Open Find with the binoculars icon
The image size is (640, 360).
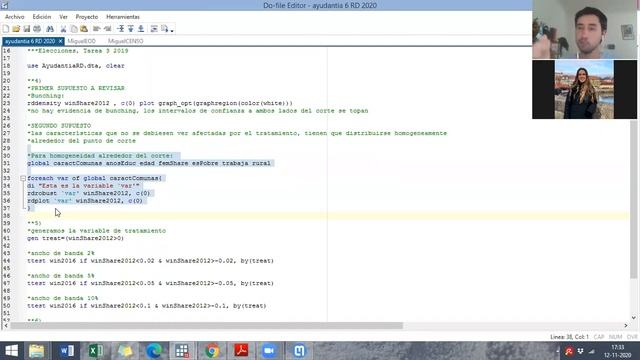click(x=50, y=29)
